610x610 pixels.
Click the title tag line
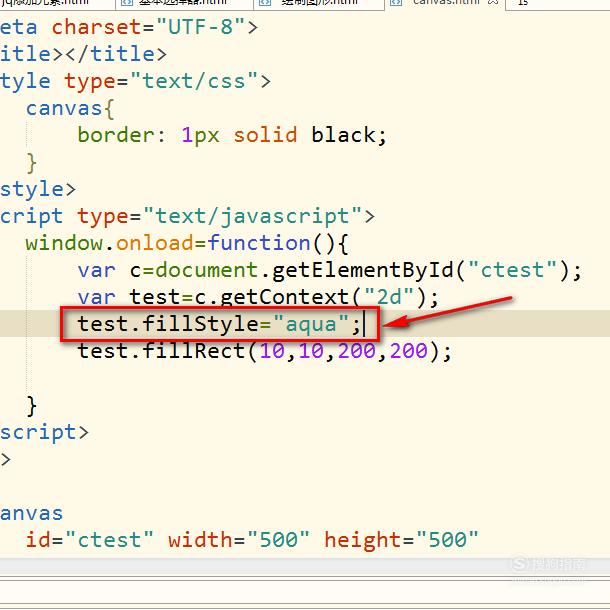(x=83, y=54)
